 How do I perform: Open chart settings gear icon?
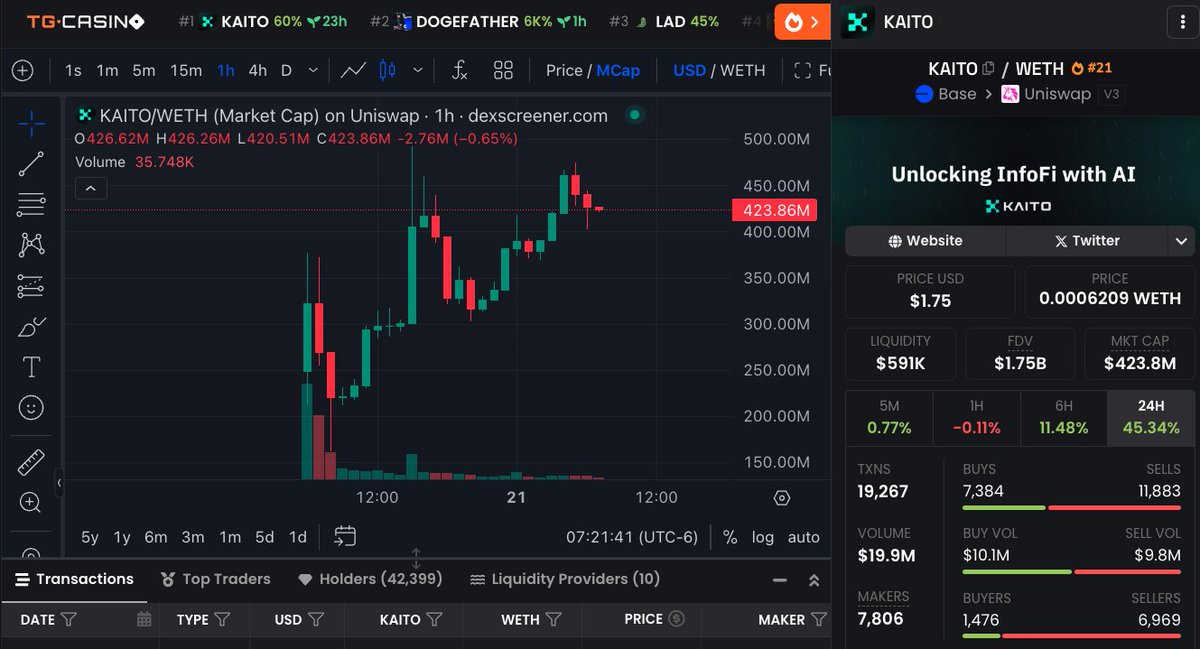[782, 498]
